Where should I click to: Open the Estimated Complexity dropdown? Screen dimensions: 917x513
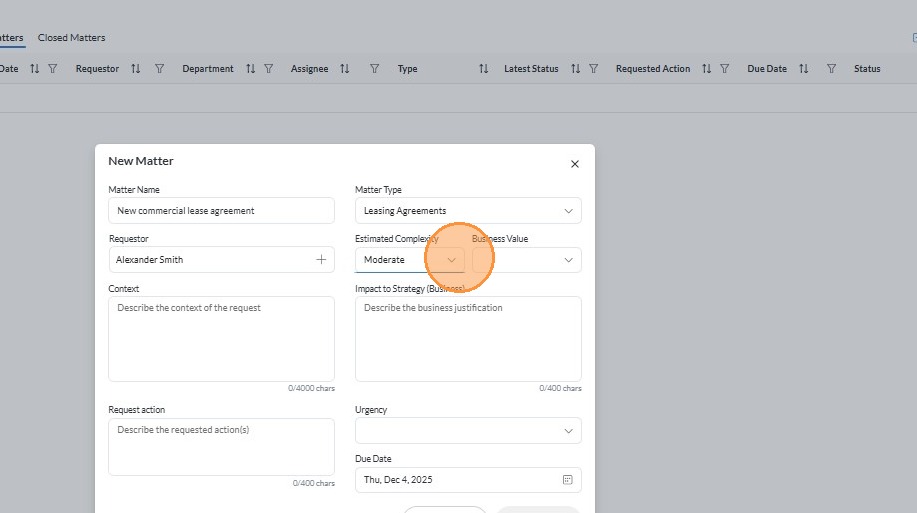[x=451, y=260]
